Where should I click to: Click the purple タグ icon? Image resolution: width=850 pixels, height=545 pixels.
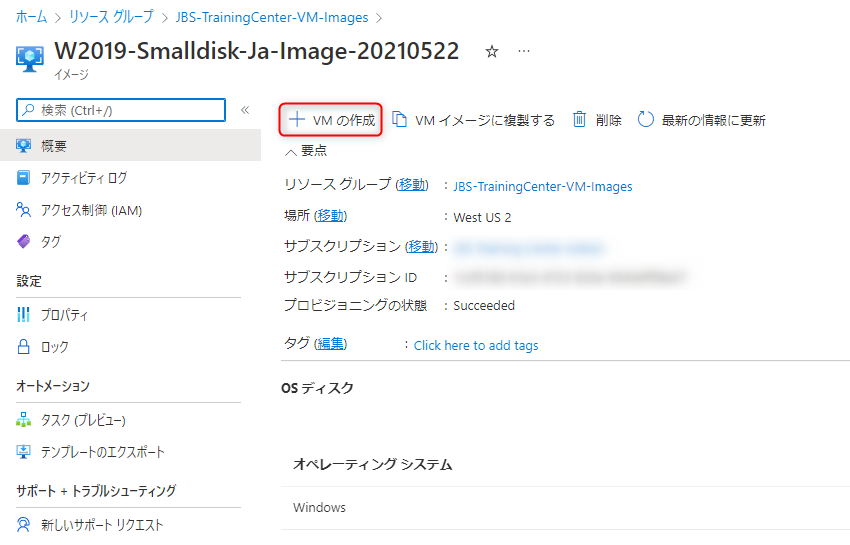coord(23,241)
